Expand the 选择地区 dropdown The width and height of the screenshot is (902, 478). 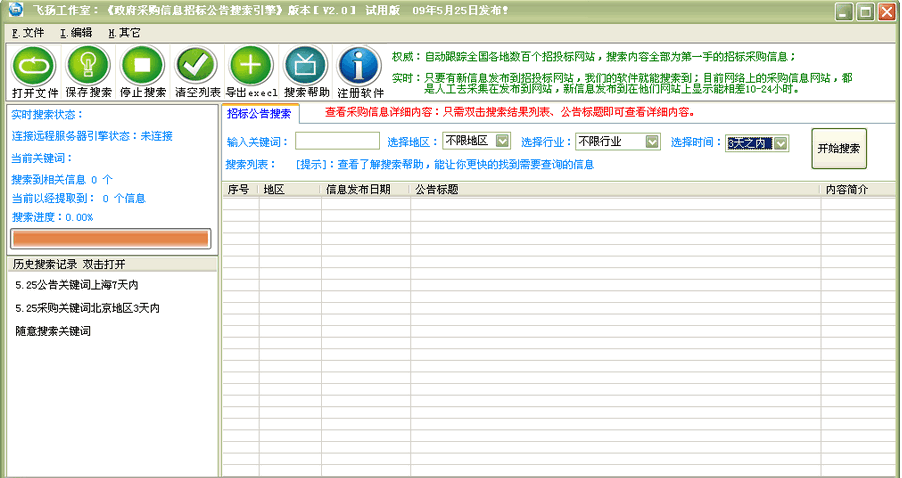coord(502,140)
